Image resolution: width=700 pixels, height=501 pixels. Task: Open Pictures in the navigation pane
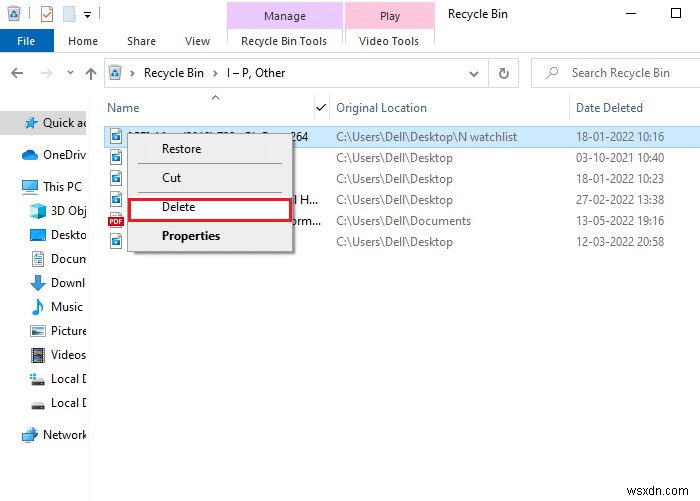pos(58,331)
